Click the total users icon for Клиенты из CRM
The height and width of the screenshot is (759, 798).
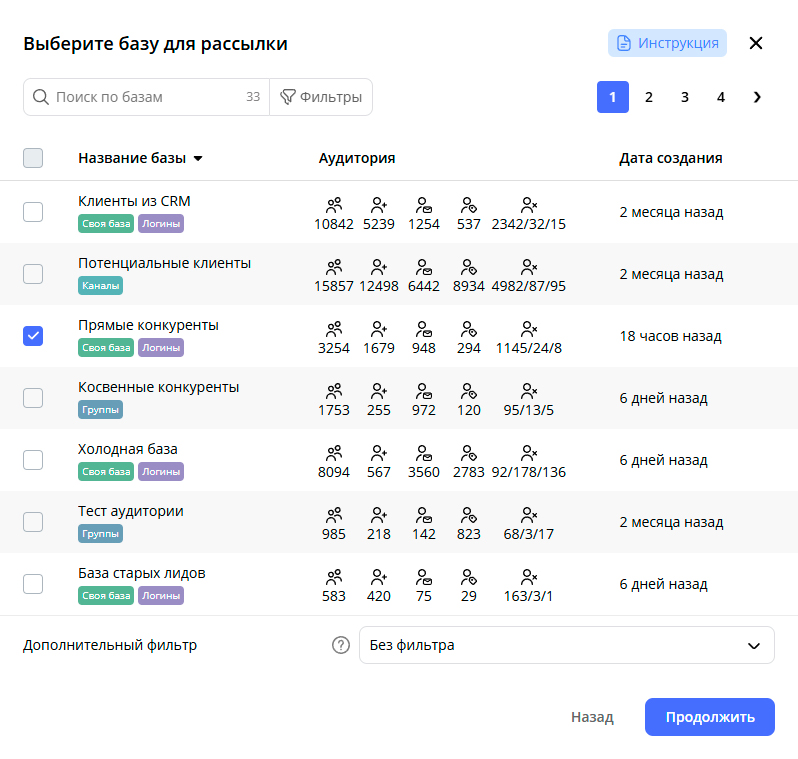click(x=334, y=205)
